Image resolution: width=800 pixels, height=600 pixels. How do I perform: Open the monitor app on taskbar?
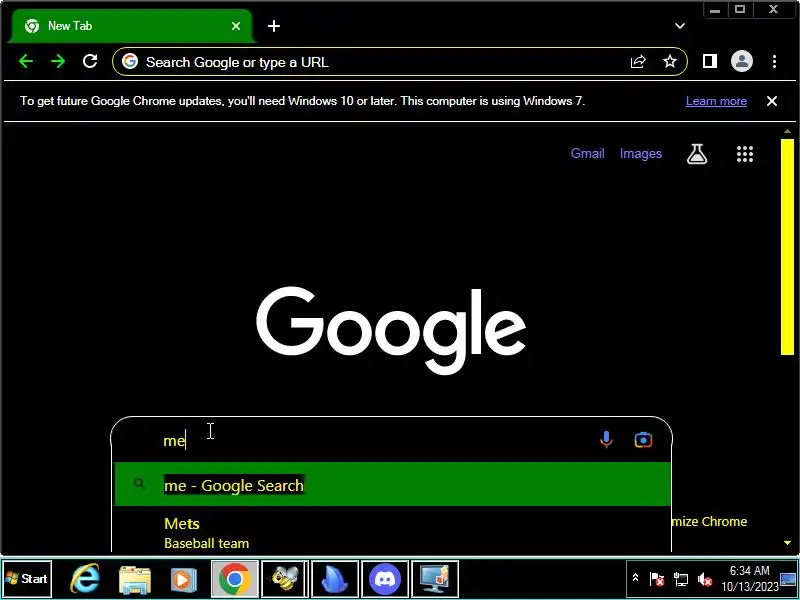(x=434, y=579)
